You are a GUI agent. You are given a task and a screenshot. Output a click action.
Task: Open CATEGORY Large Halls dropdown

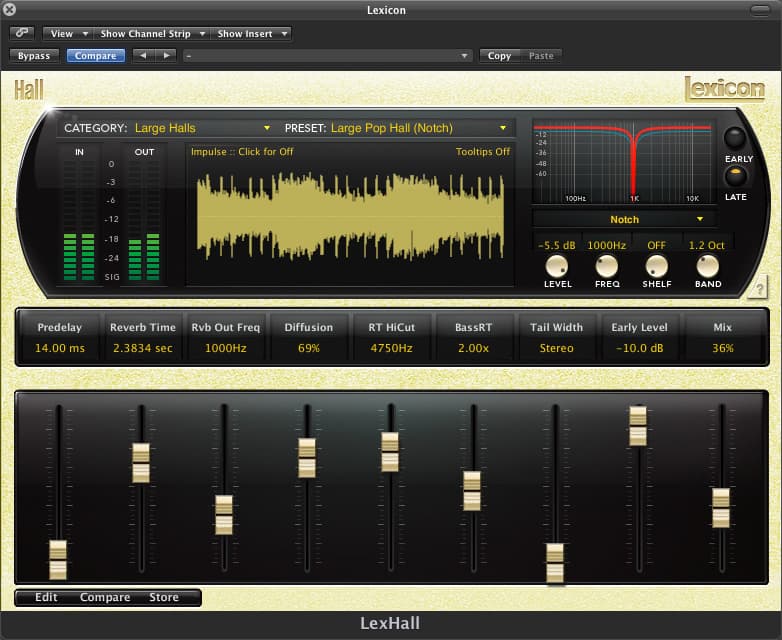(202, 128)
